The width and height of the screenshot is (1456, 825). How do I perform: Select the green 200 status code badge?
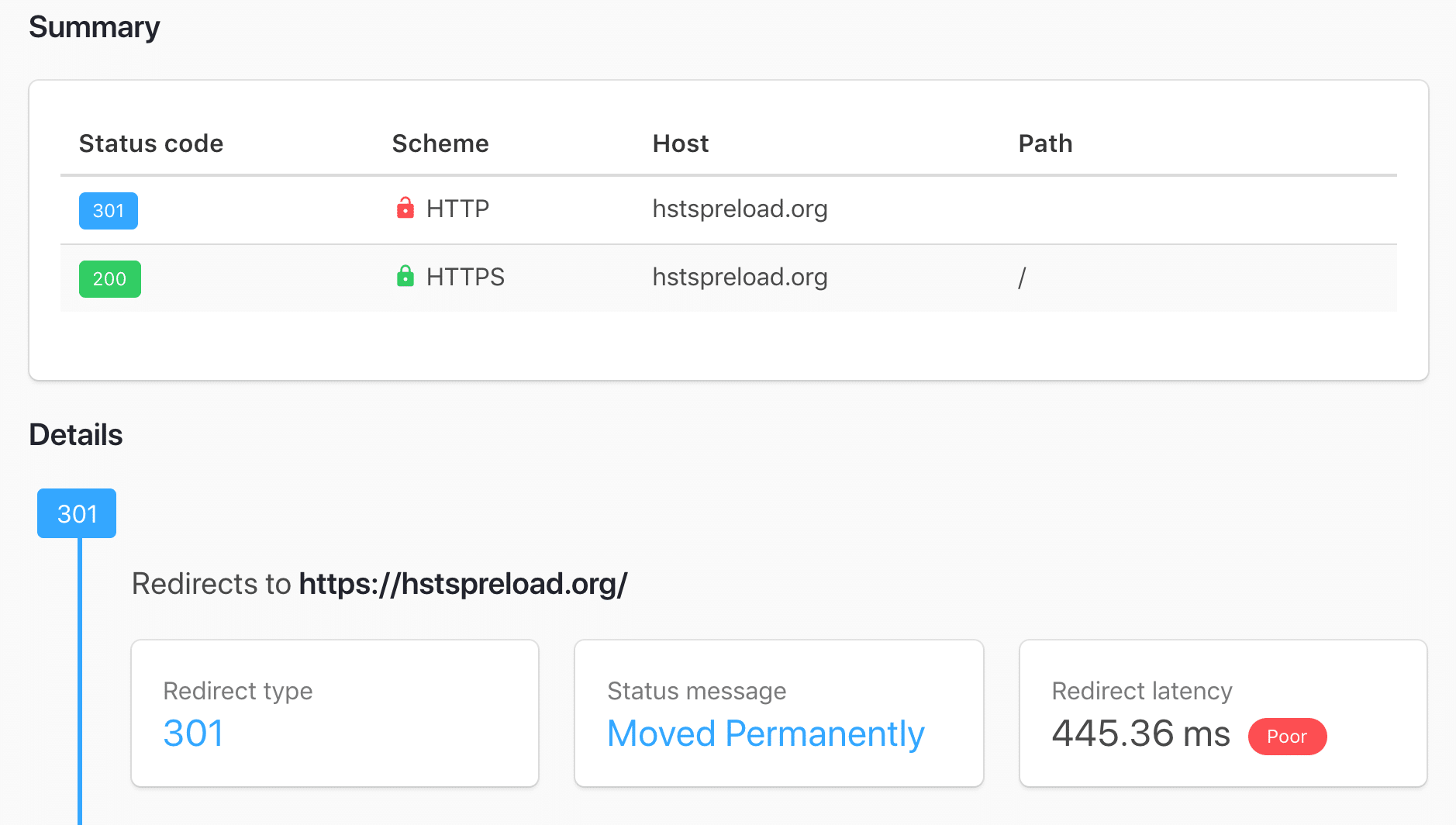pos(109,278)
